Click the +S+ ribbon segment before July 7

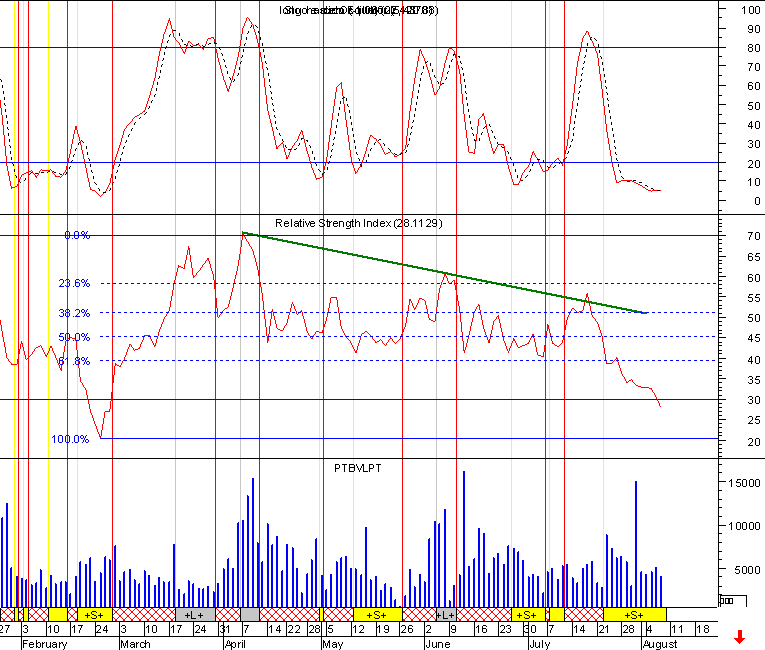[x=528, y=614]
